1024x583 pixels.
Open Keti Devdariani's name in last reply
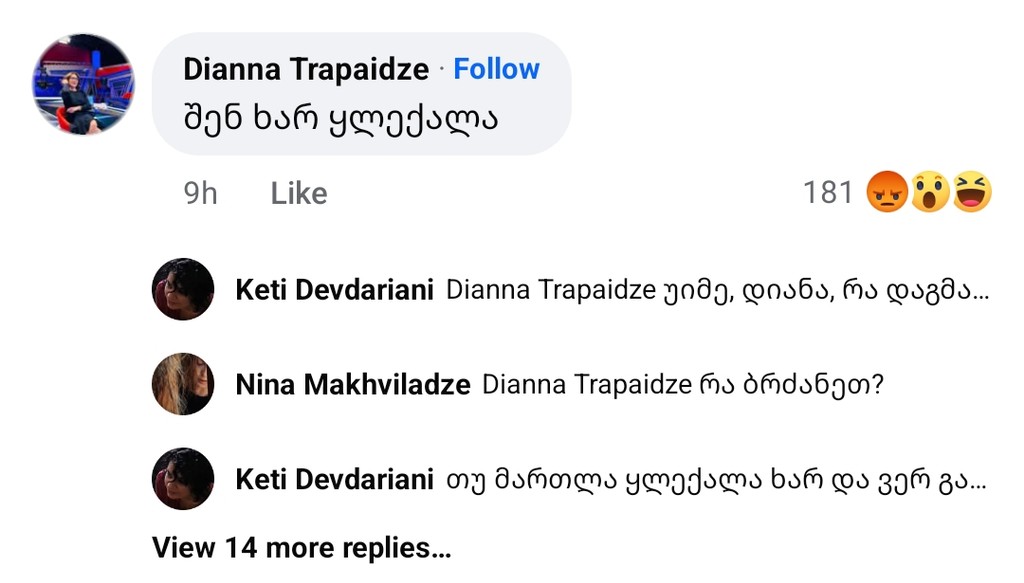pos(334,480)
